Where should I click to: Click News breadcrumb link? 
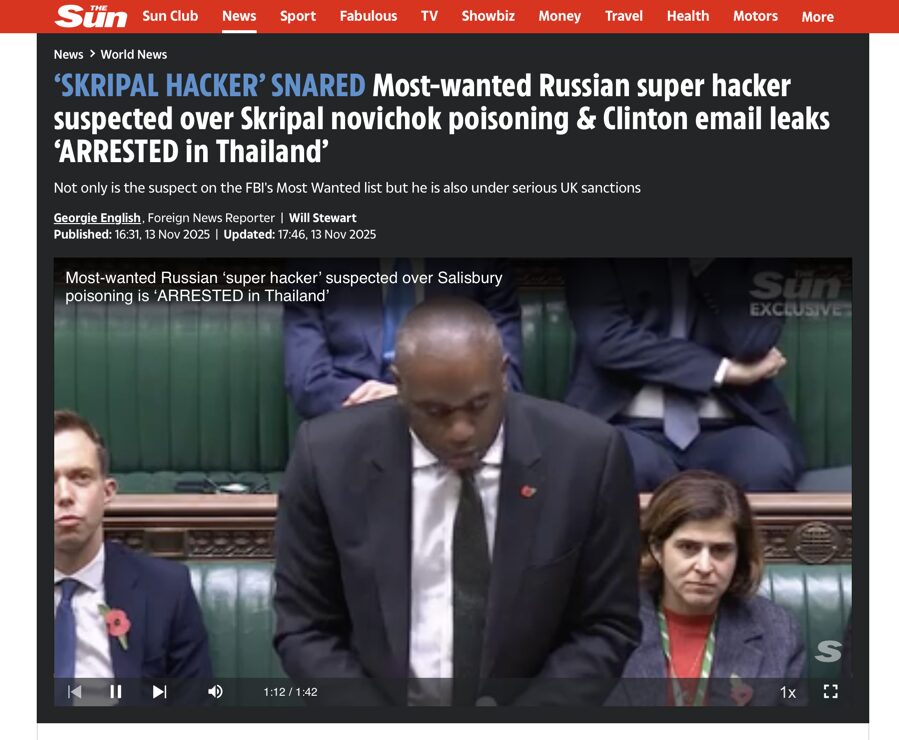pyautogui.click(x=68, y=54)
